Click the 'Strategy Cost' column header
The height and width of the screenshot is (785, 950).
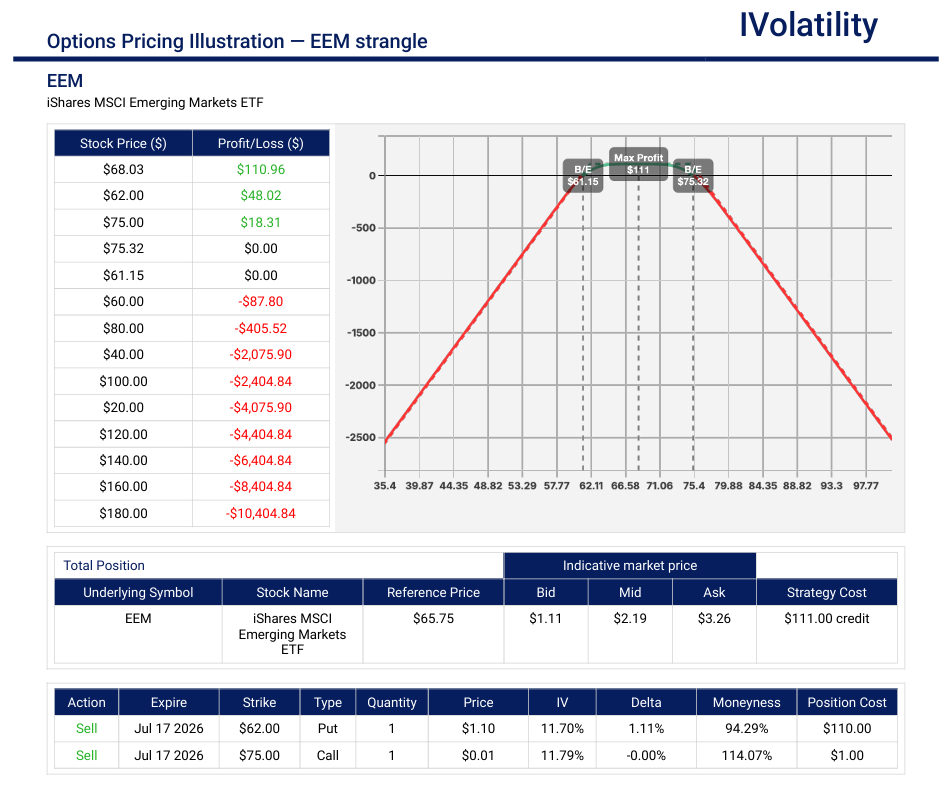point(826,592)
